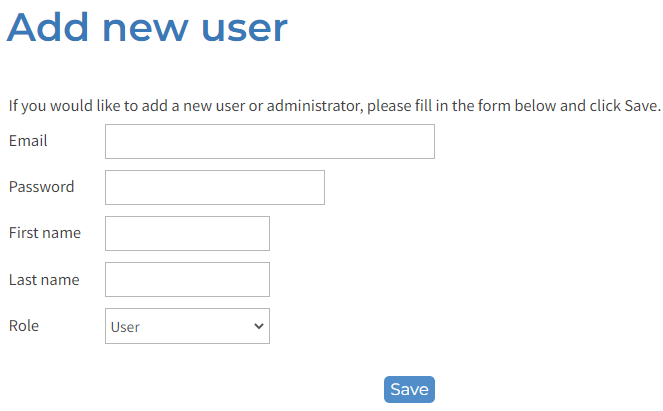Viewport: 663px width, 411px height.
Task: Open the Role dropdown menu
Action: (x=187, y=326)
